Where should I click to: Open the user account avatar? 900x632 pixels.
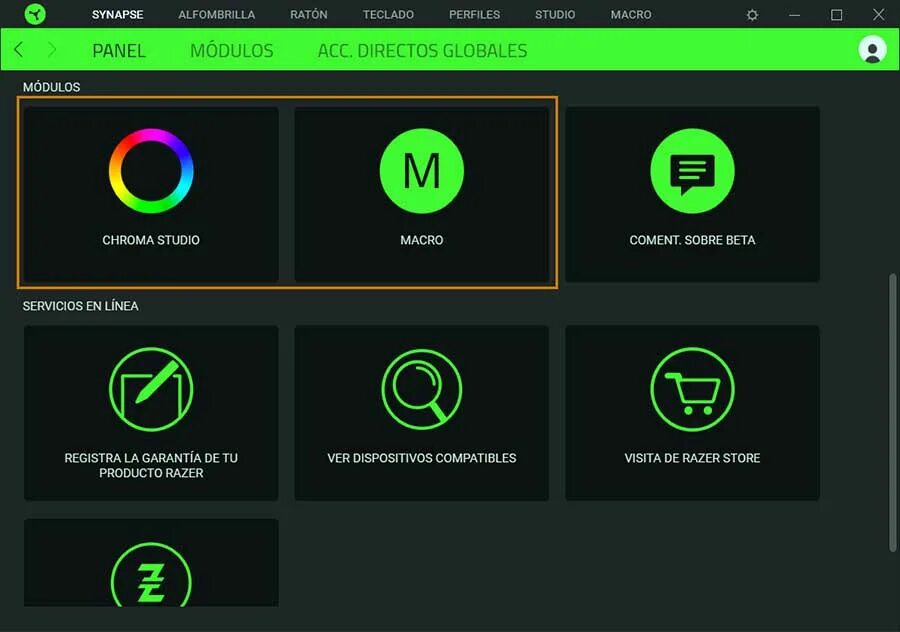coord(872,50)
